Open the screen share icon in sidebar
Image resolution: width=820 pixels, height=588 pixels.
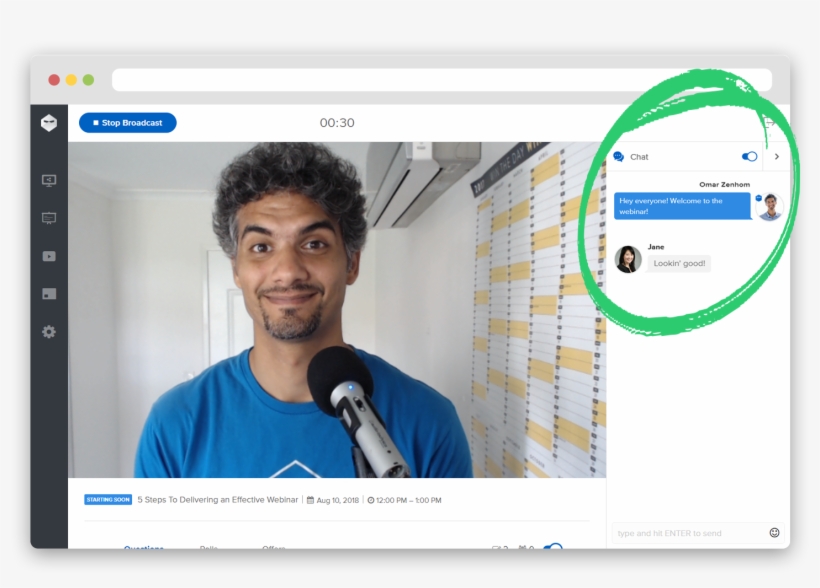[x=49, y=181]
